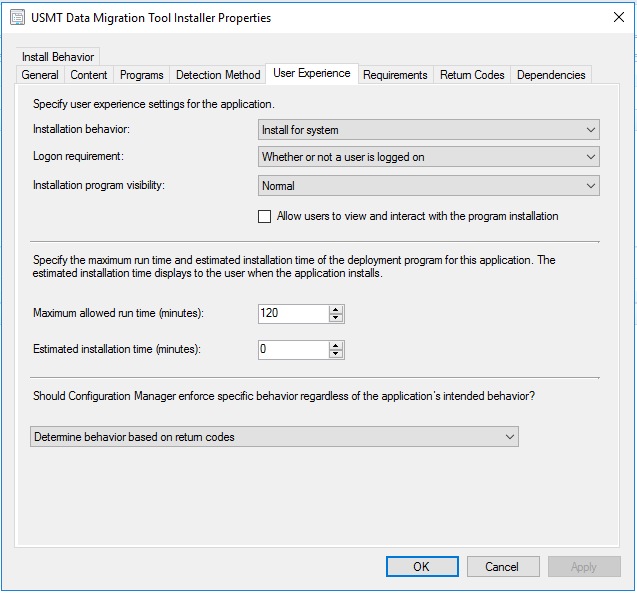The image size is (637, 594).
Task: Enable Allow users to view and interact checkbox
Action: pyautogui.click(x=264, y=216)
